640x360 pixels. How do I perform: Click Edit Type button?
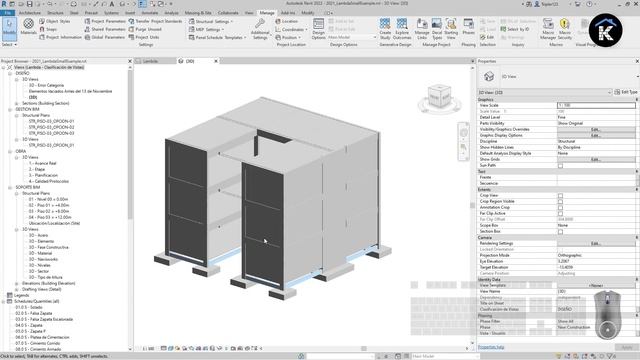(x=626, y=92)
